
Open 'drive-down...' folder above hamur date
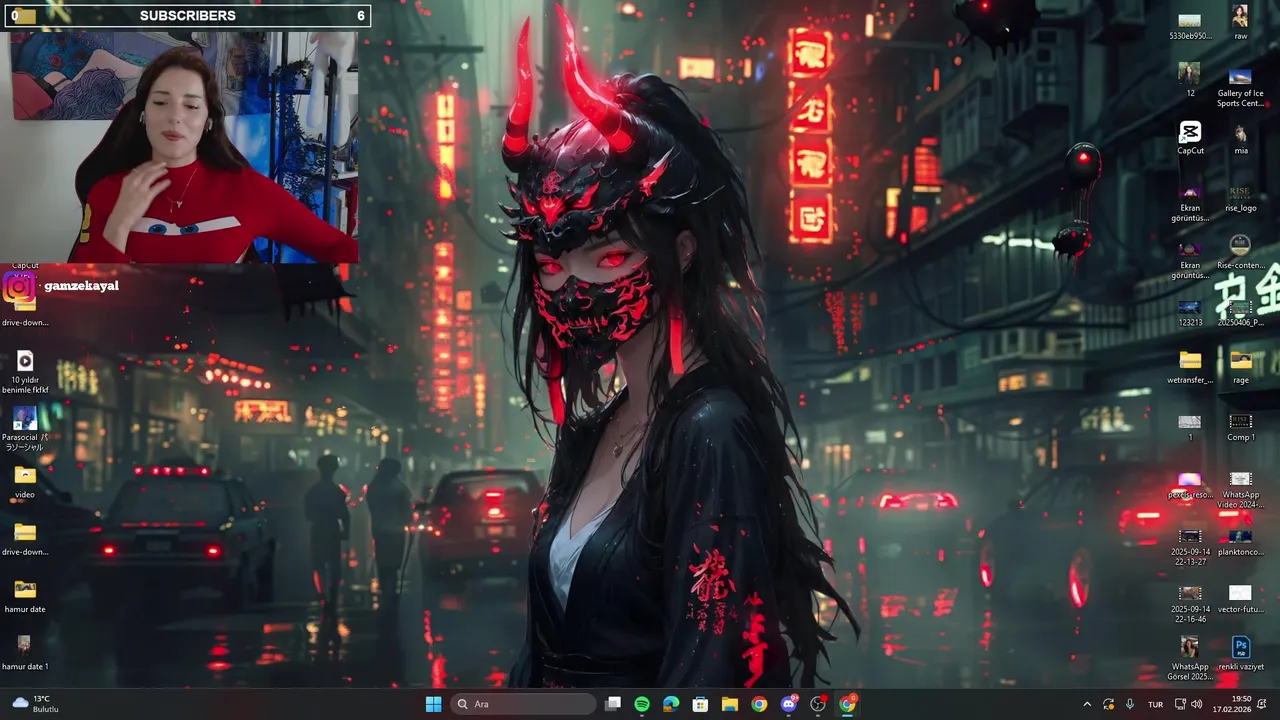pyautogui.click(x=25, y=538)
